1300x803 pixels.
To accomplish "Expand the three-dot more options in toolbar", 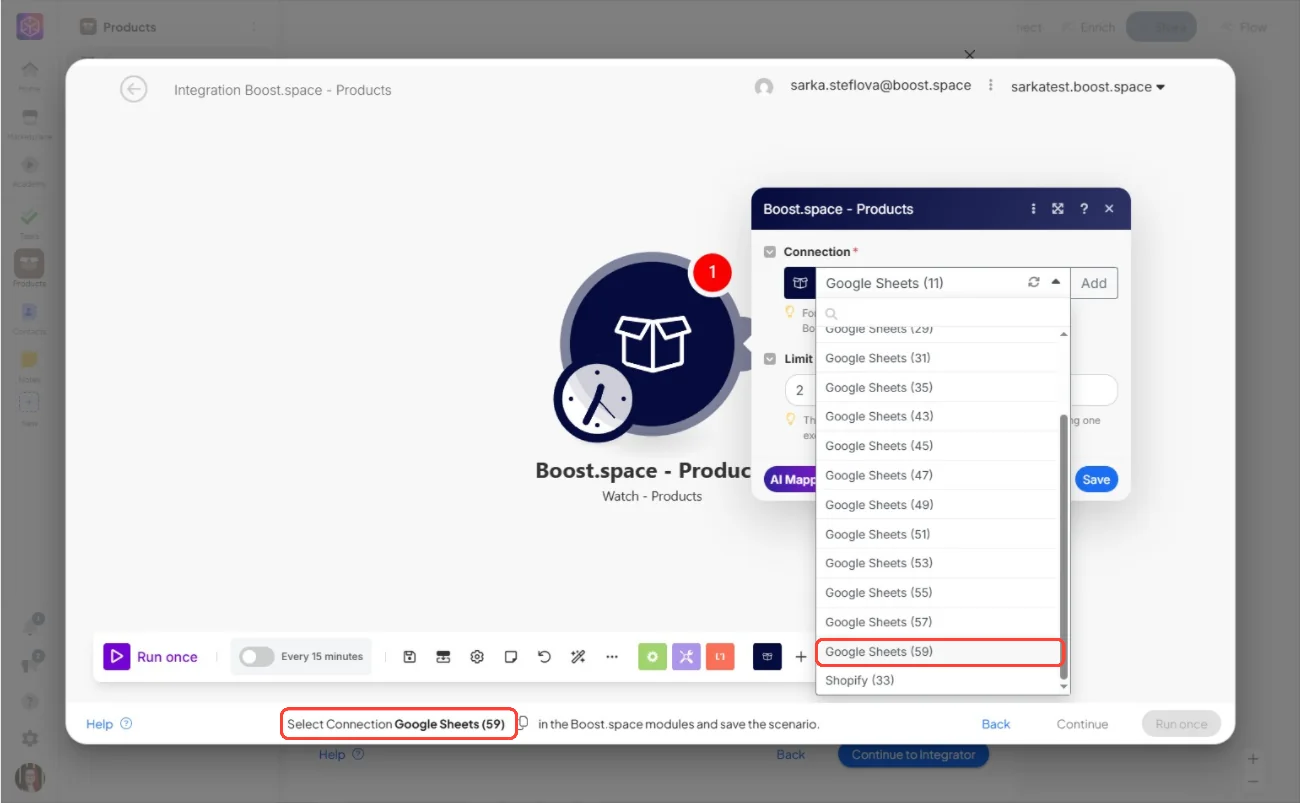I will click(612, 657).
